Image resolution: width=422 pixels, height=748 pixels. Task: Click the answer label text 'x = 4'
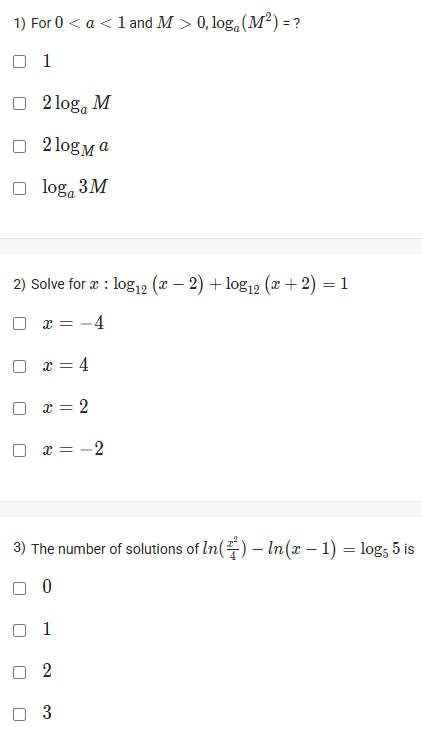click(x=65, y=365)
